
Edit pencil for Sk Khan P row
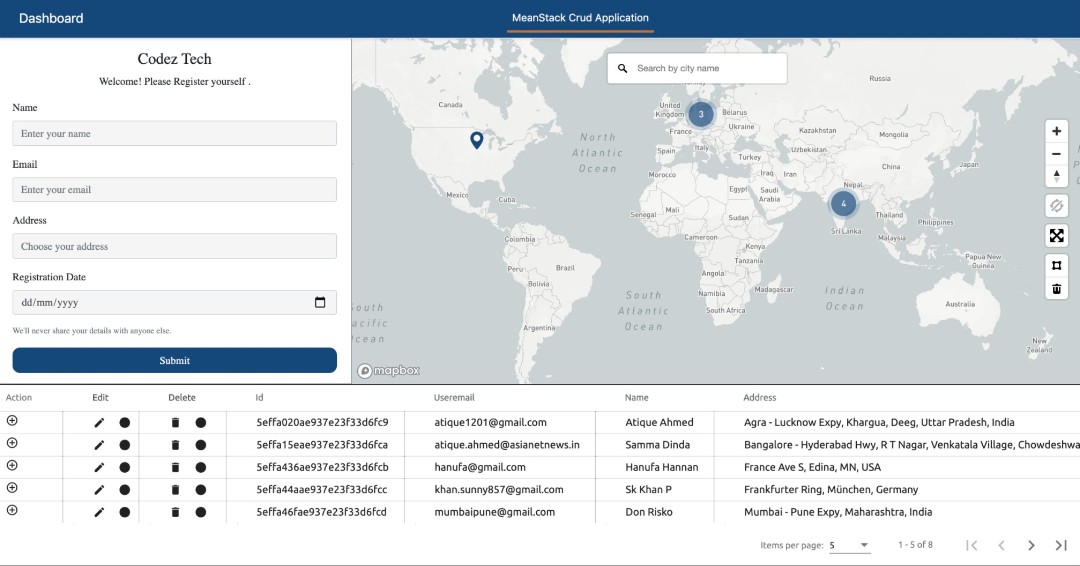tap(99, 490)
